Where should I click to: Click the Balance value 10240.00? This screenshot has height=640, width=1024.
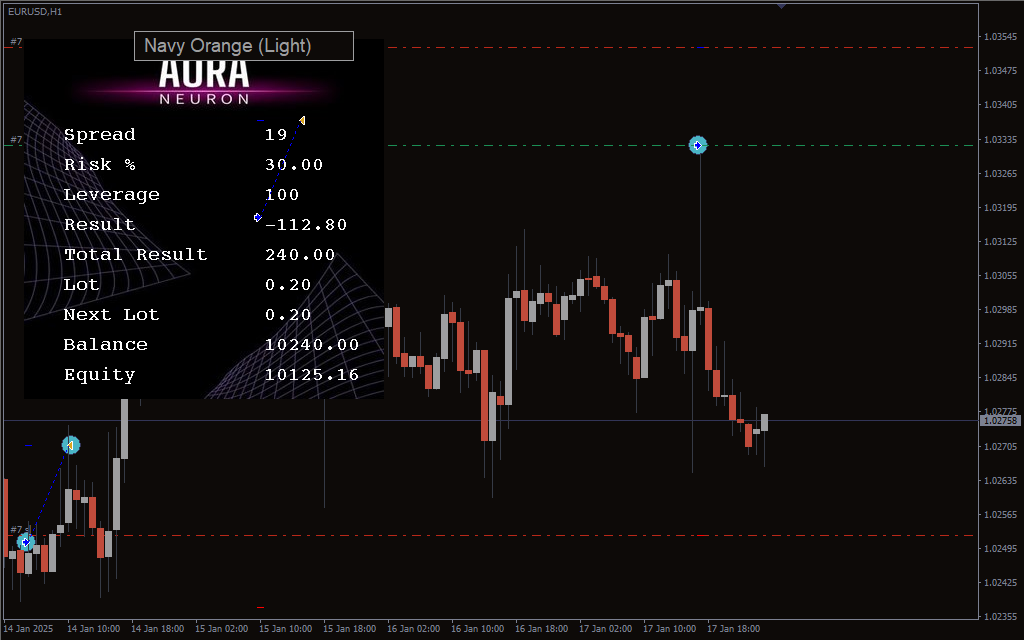[311, 345]
